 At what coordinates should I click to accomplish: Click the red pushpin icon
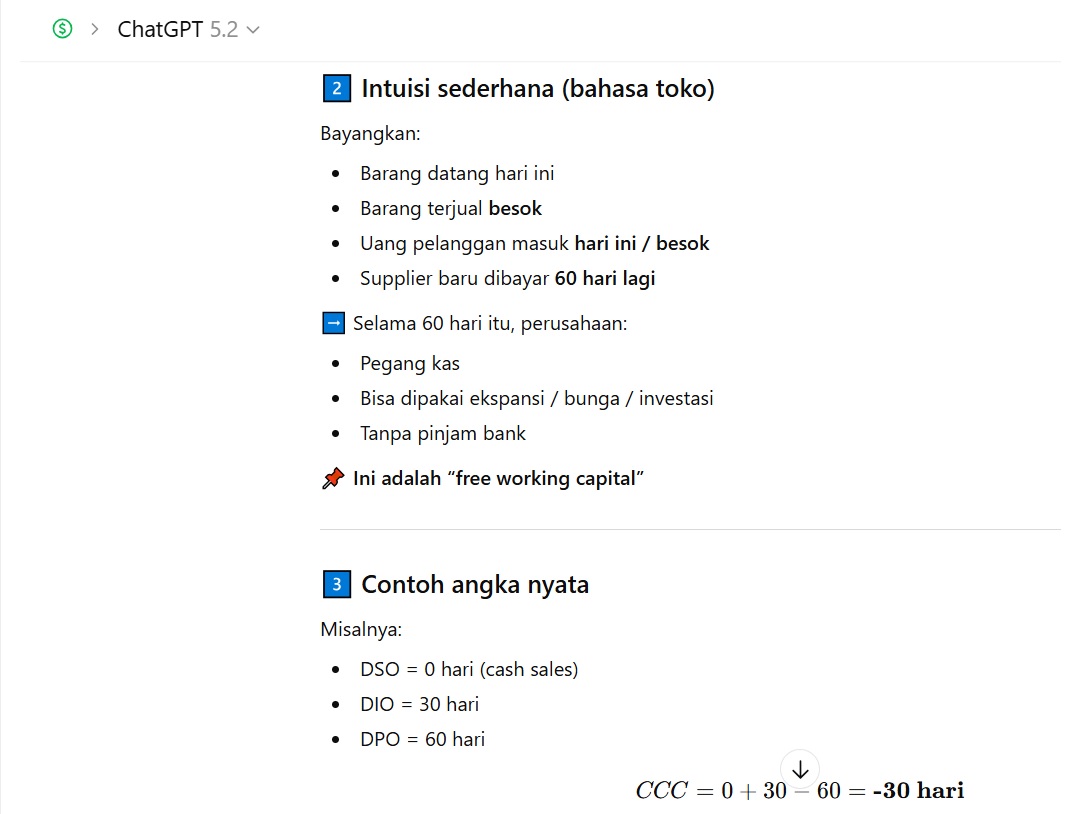333,479
